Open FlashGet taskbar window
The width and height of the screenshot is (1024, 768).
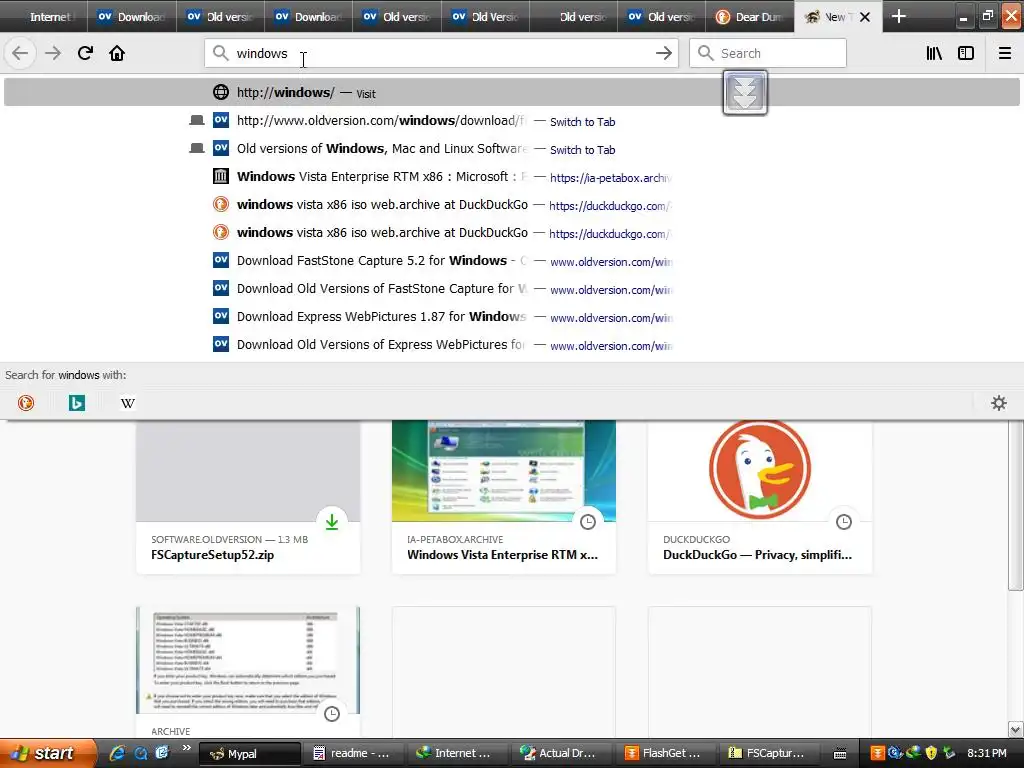point(666,754)
